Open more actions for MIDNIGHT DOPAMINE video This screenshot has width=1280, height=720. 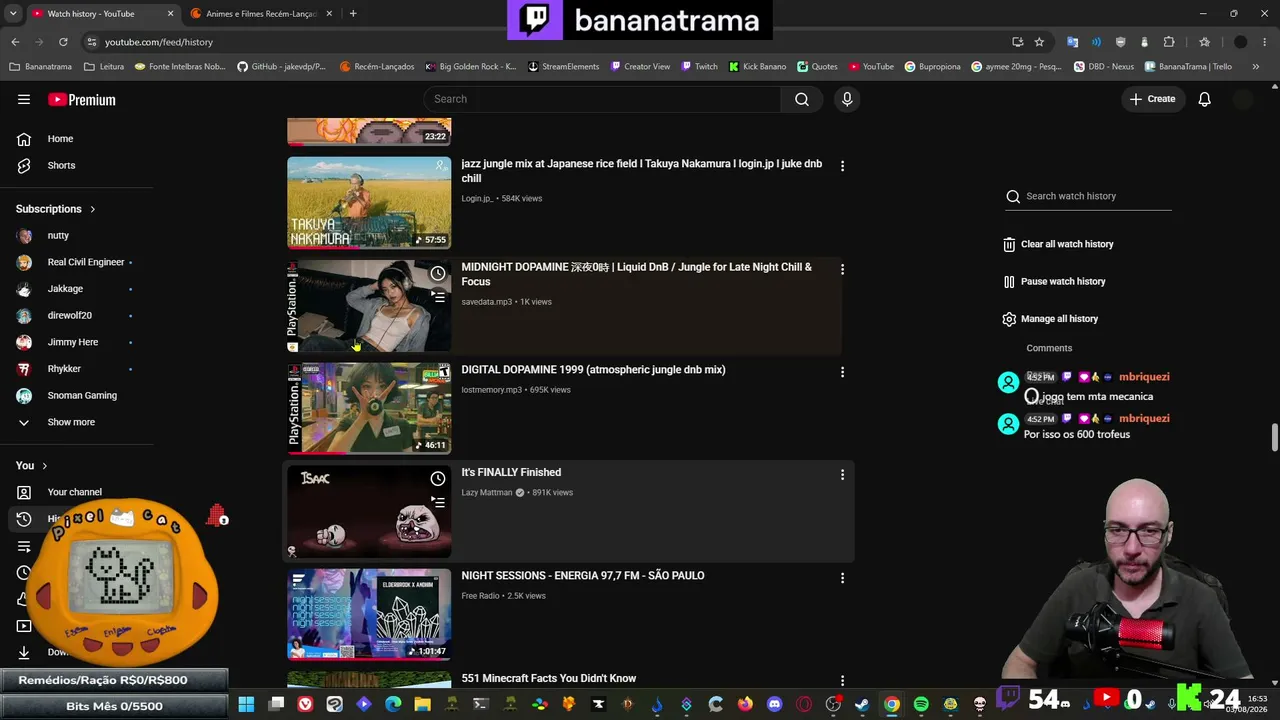(842, 269)
